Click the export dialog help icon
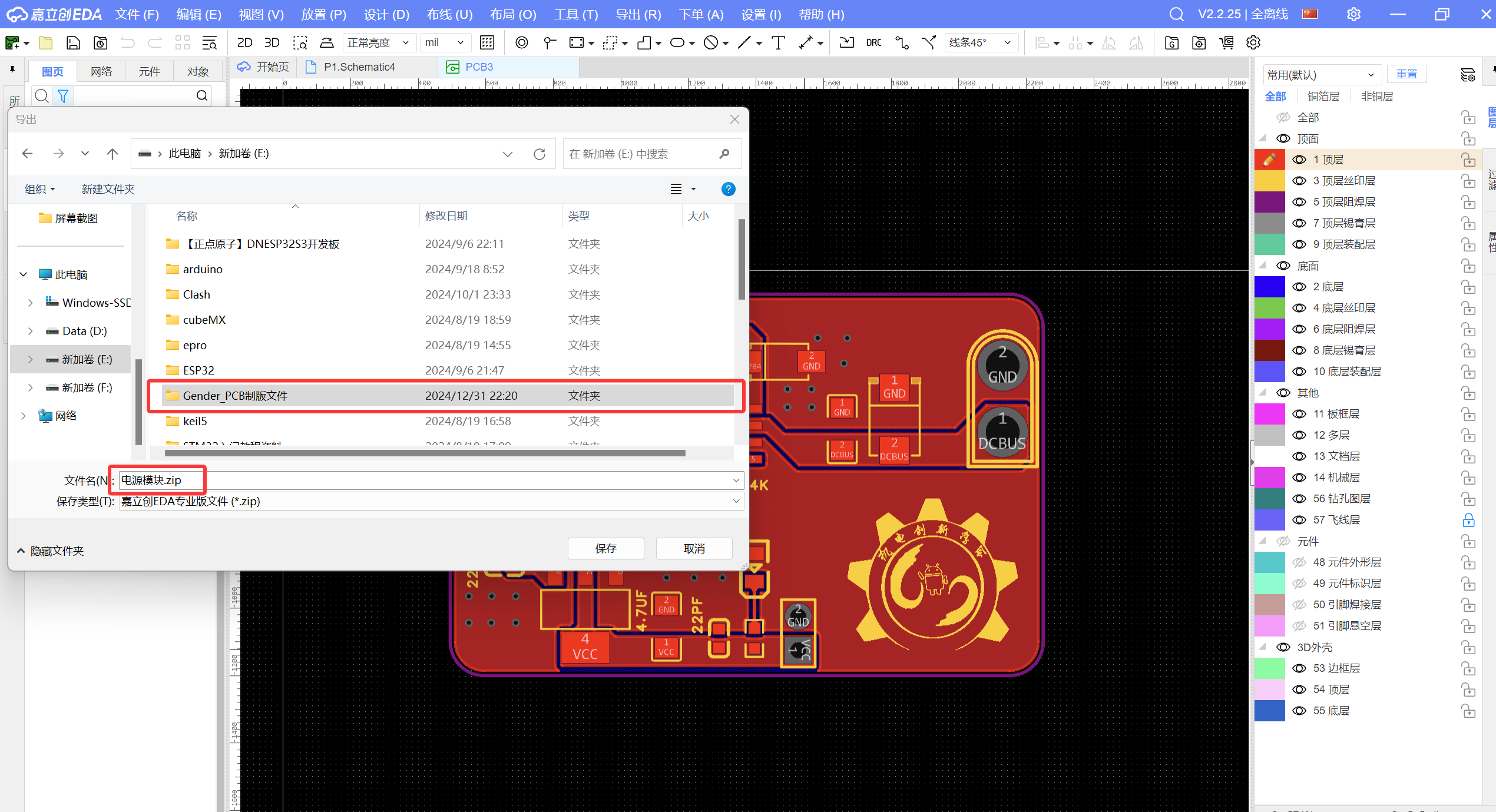This screenshot has height=812, width=1496. tap(728, 189)
